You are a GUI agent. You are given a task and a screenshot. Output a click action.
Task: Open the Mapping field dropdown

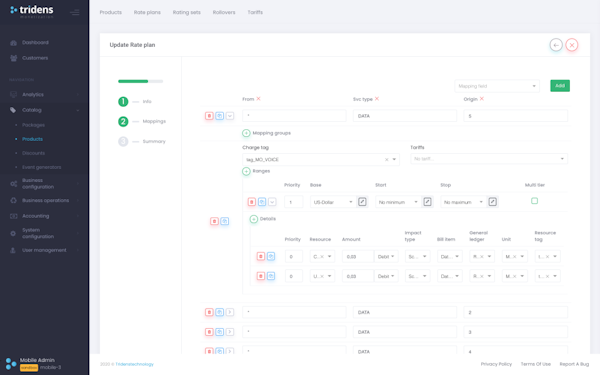click(497, 86)
